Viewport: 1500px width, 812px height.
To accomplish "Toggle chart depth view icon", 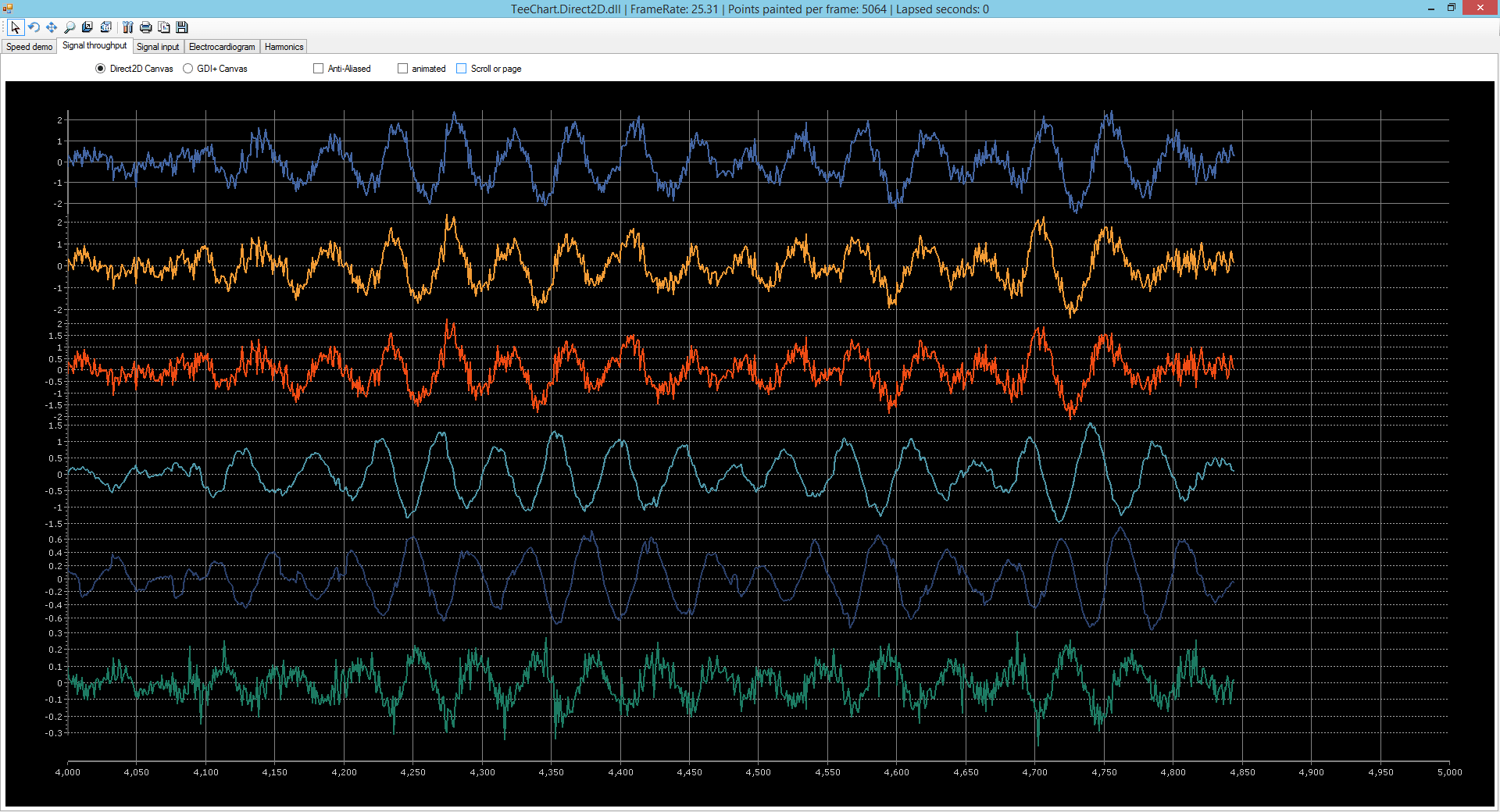I will point(87,27).
